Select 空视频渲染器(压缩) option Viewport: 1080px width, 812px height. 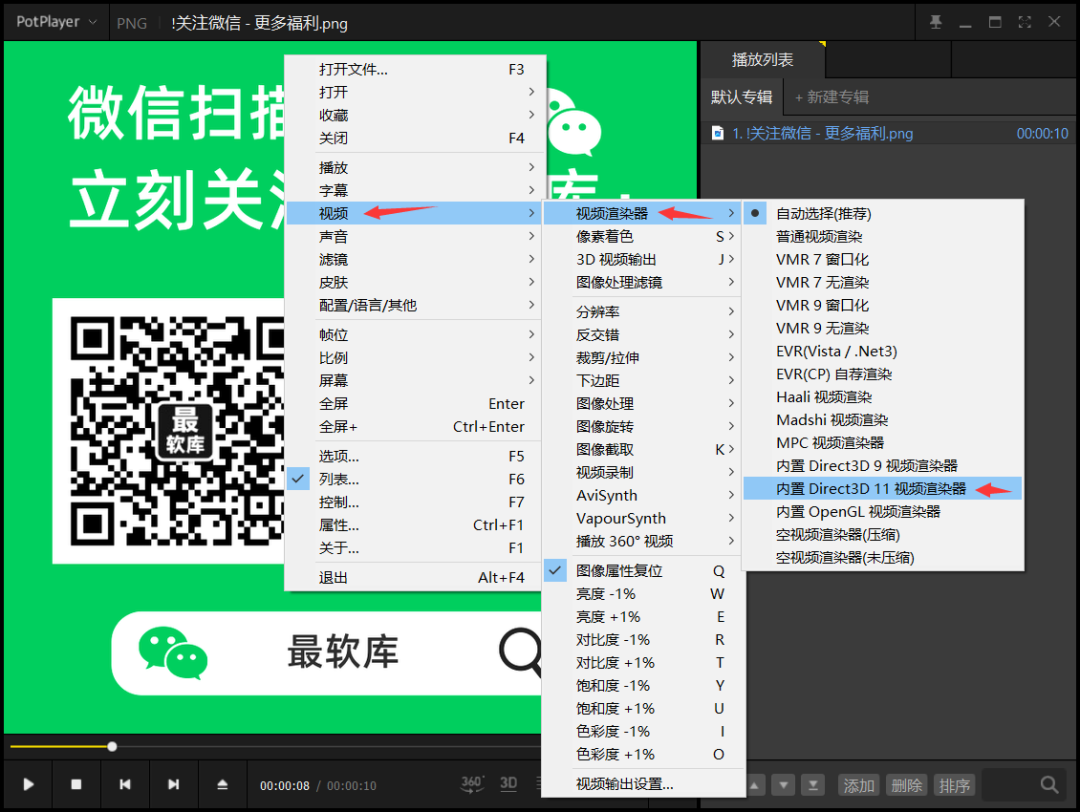coord(883,534)
